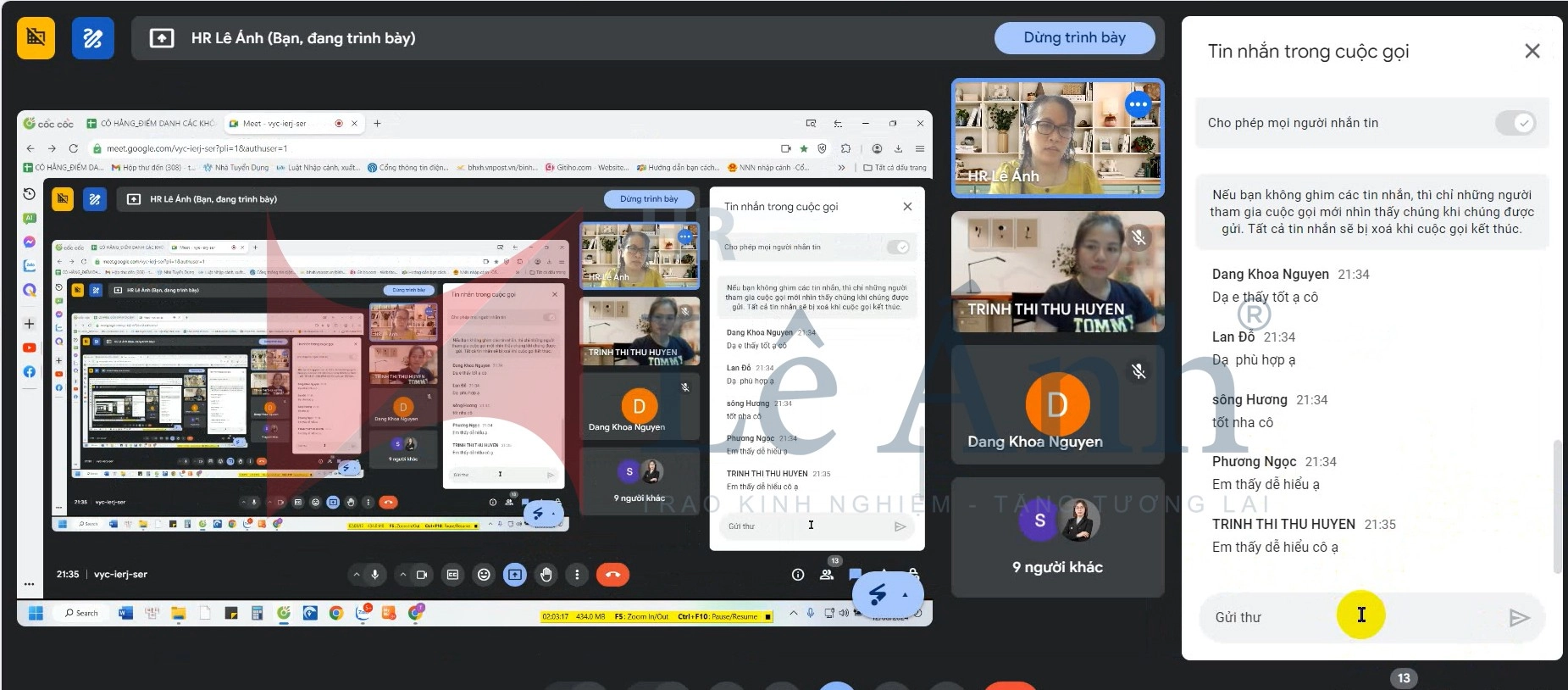
Task: Mute the microphone in Meet toolbar
Action: [375, 575]
